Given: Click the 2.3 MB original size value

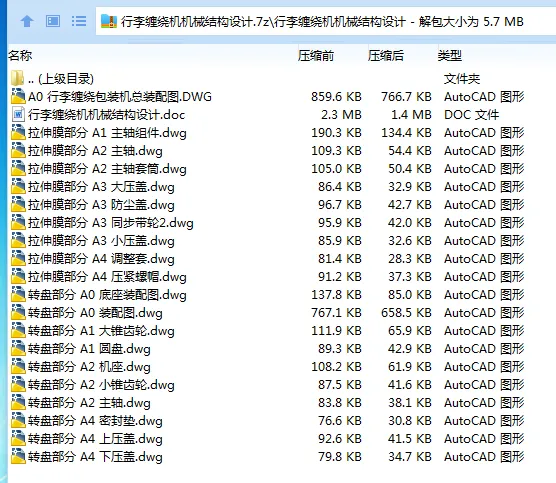Looking at the screenshot, I should click(341, 115).
